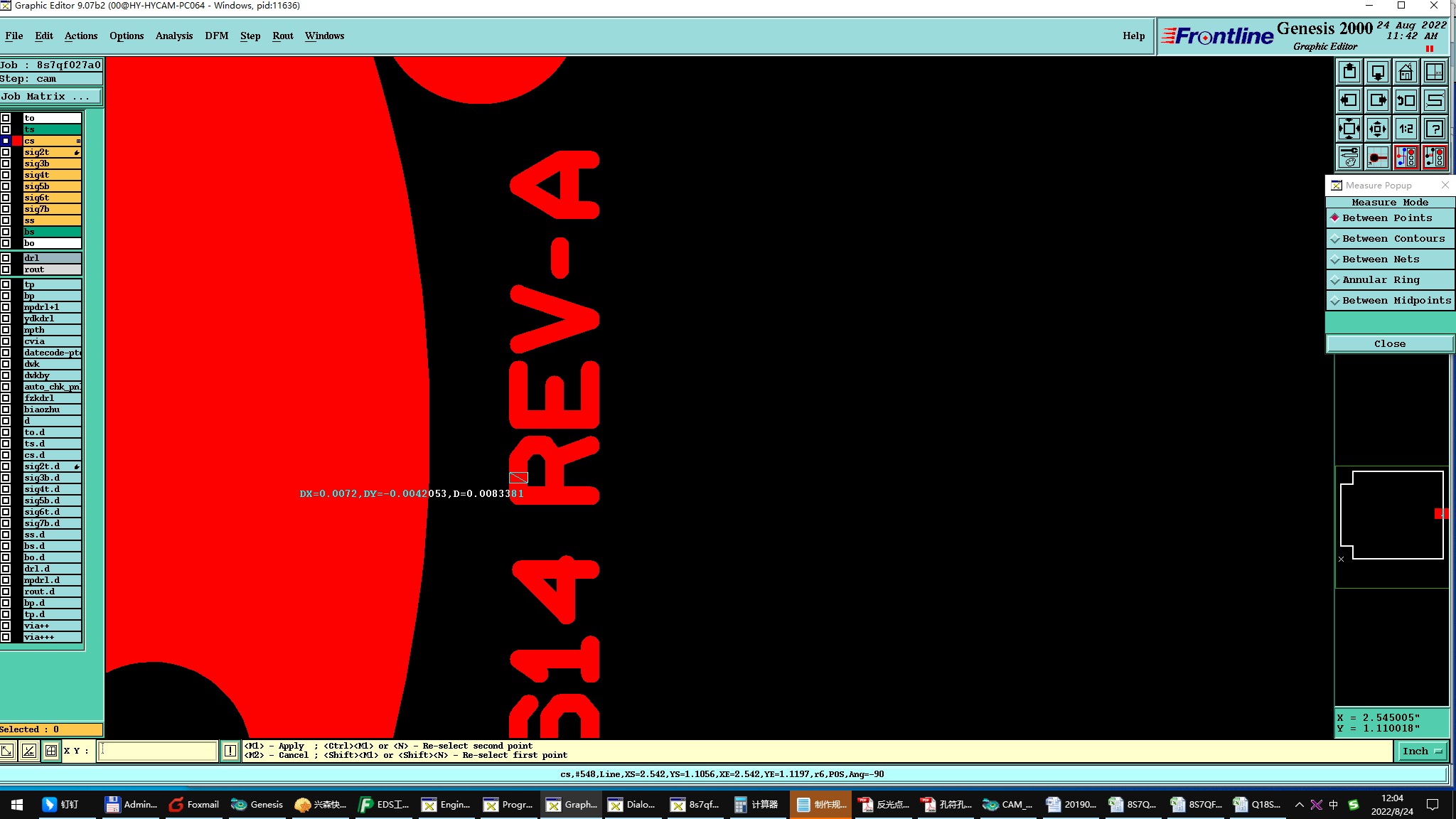This screenshot has height=819, width=1456.
Task: Click the red-blue net traffic light icon
Action: click(1406, 157)
